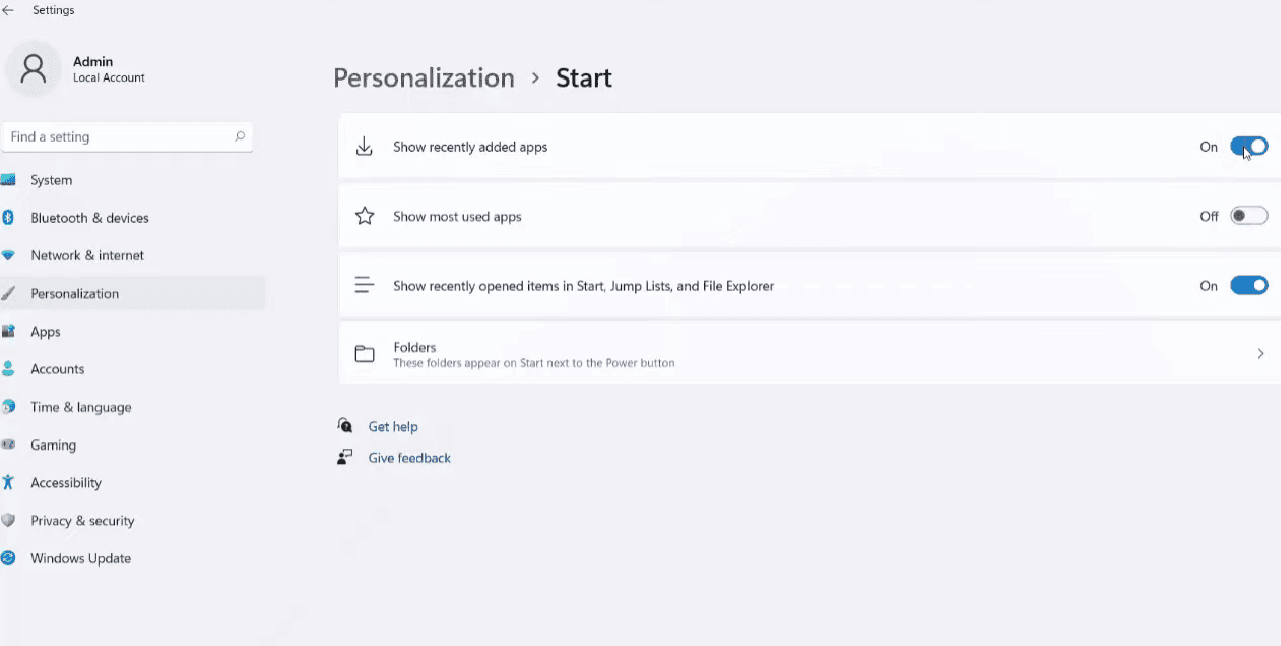Click the Windows Update sync icon
Image resolution: width=1281 pixels, height=646 pixels.
pyautogui.click(x=7, y=558)
